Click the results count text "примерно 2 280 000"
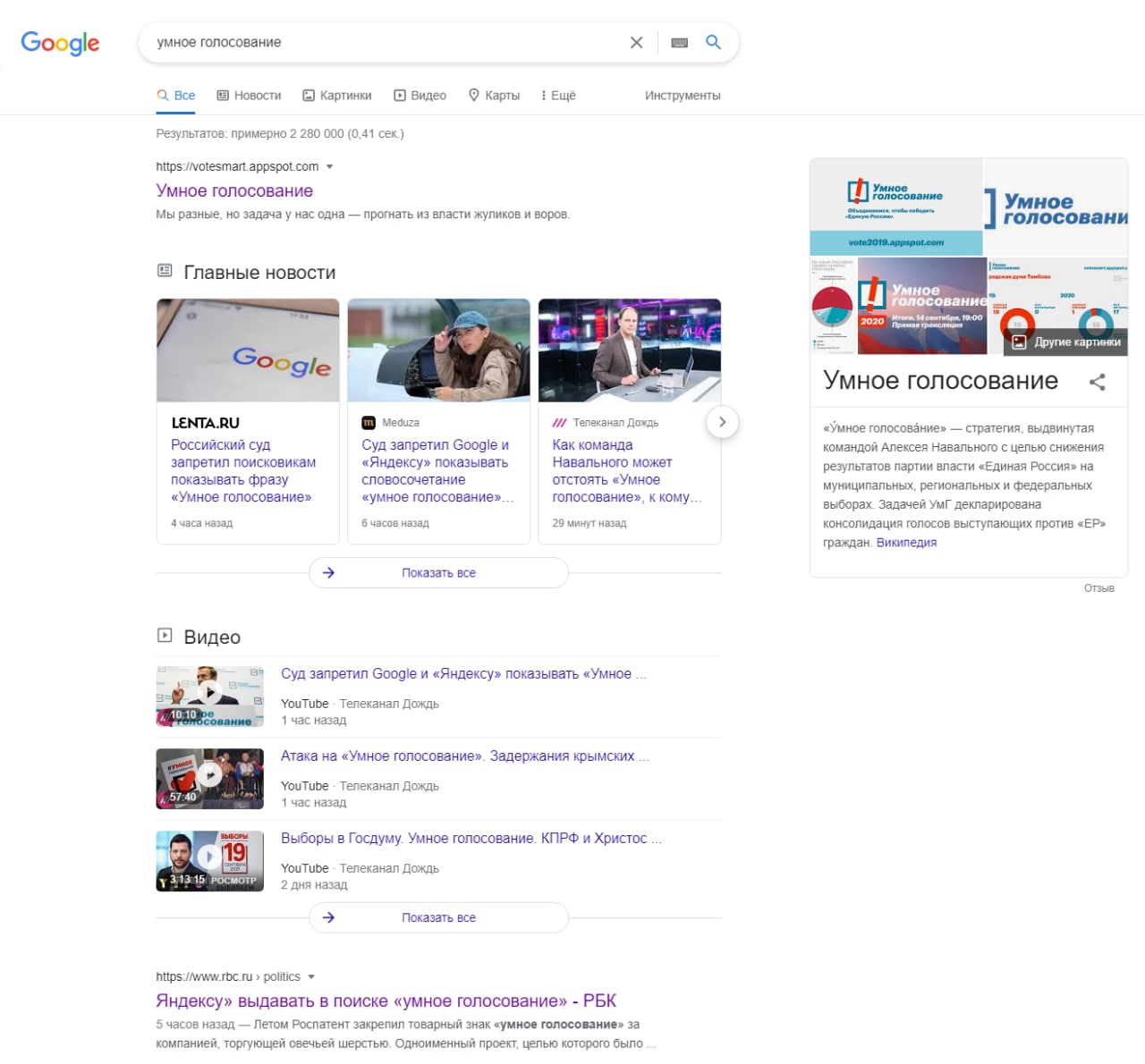The image size is (1145, 1064). pos(287,134)
